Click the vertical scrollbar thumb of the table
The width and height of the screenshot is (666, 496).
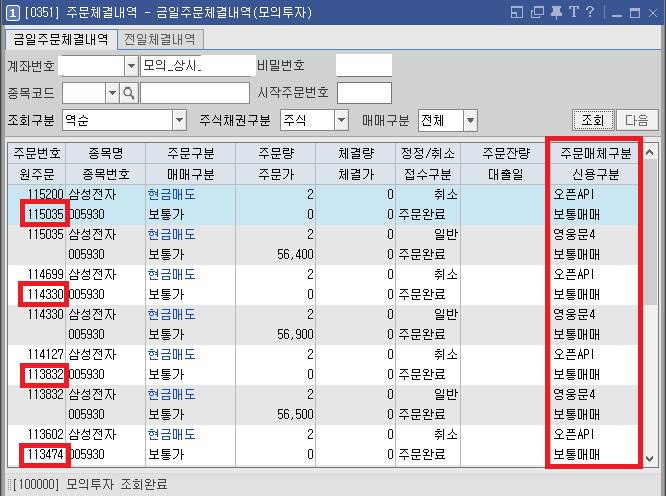point(650,234)
